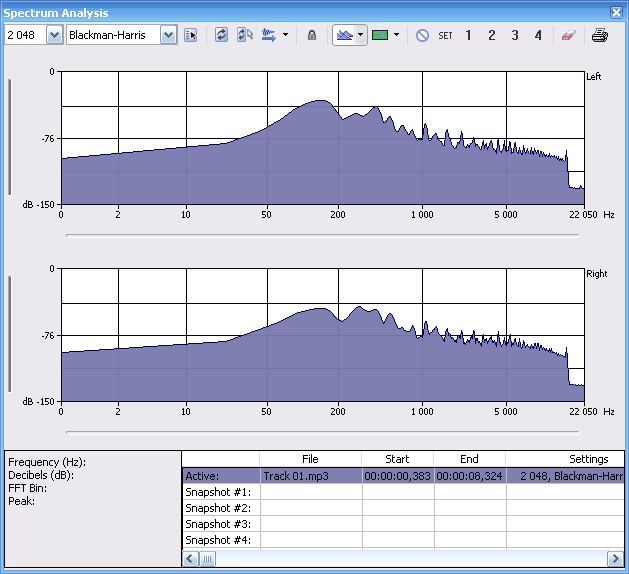Select the filled graph display icon
This screenshot has height=574, width=629.
click(x=345, y=35)
